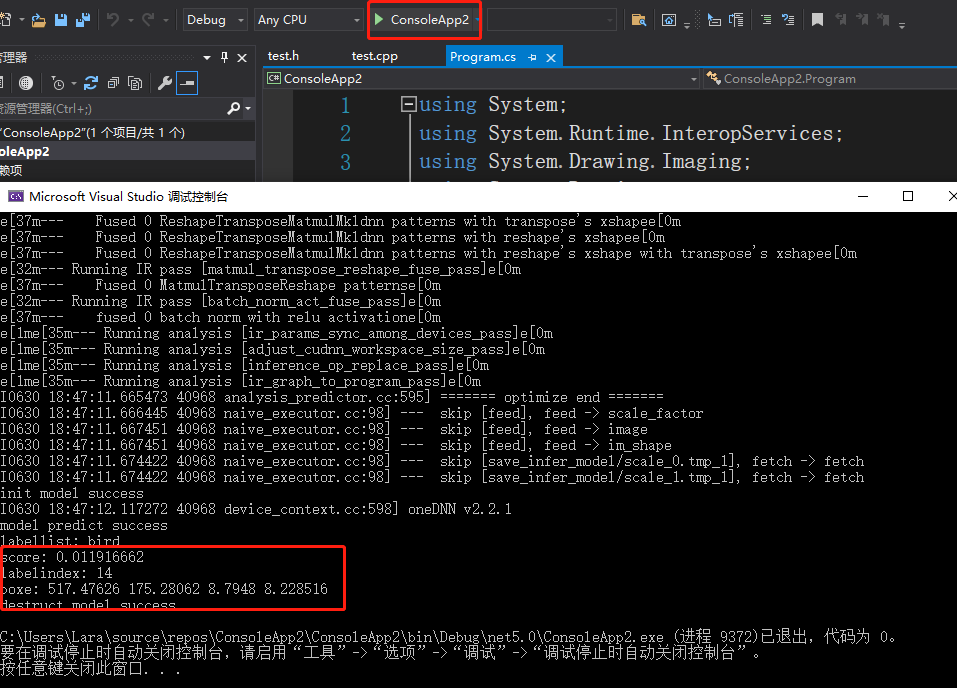Switch to the test.h tab
The image size is (957, 688).
[x=283, y=57]
